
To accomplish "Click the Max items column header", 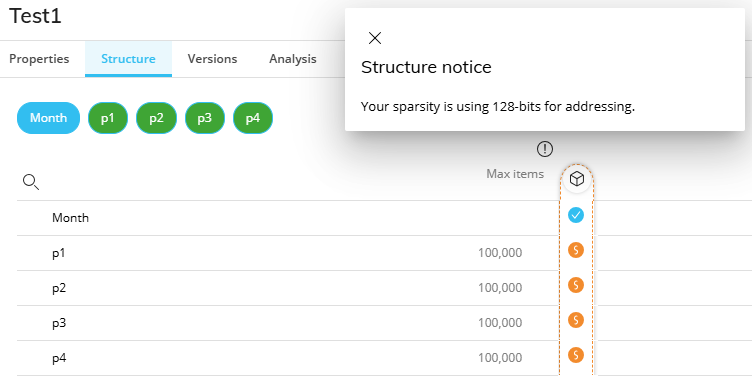I will 515,174.
